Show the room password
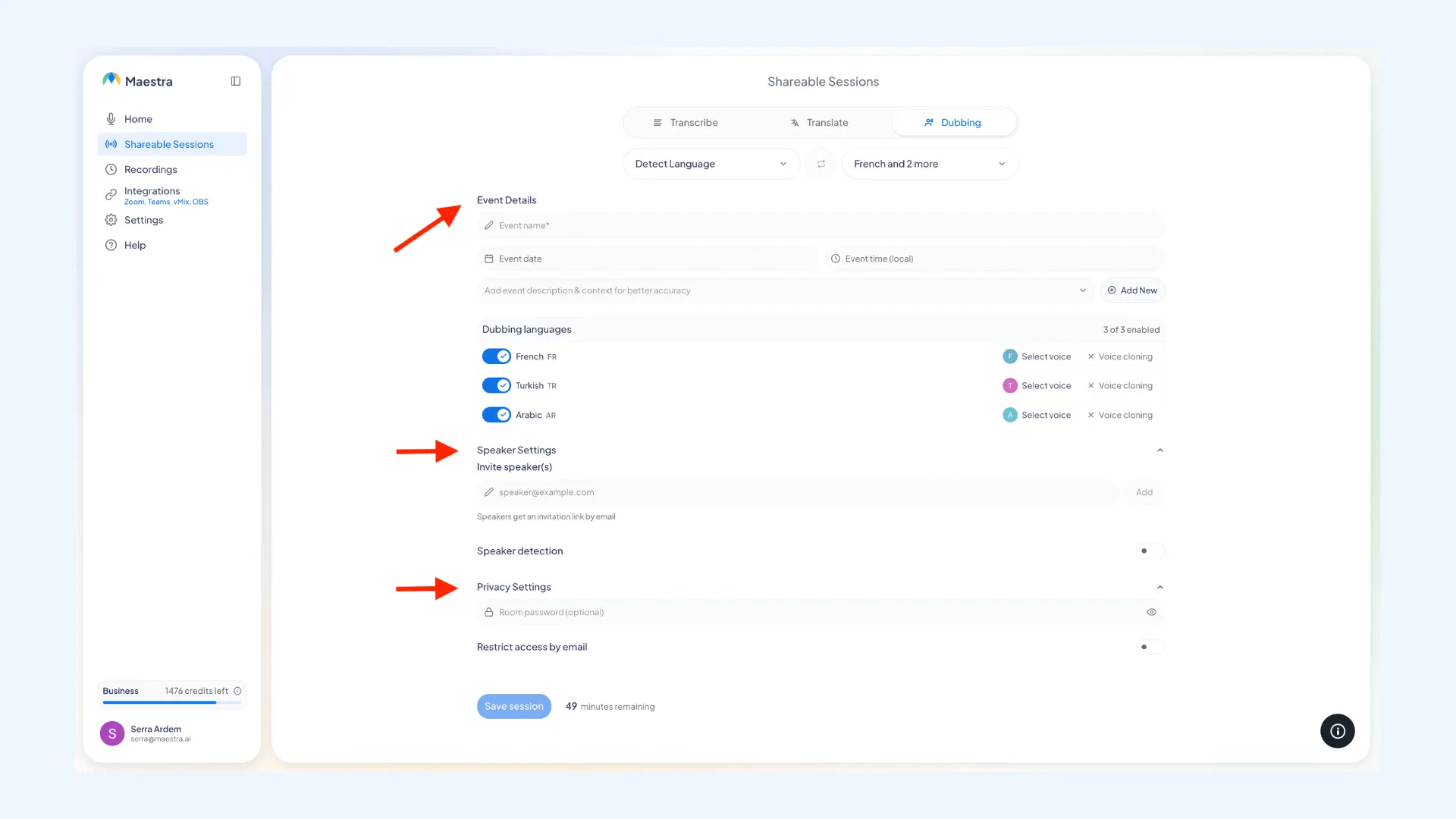1456x819 pixels. point(1151,612)
